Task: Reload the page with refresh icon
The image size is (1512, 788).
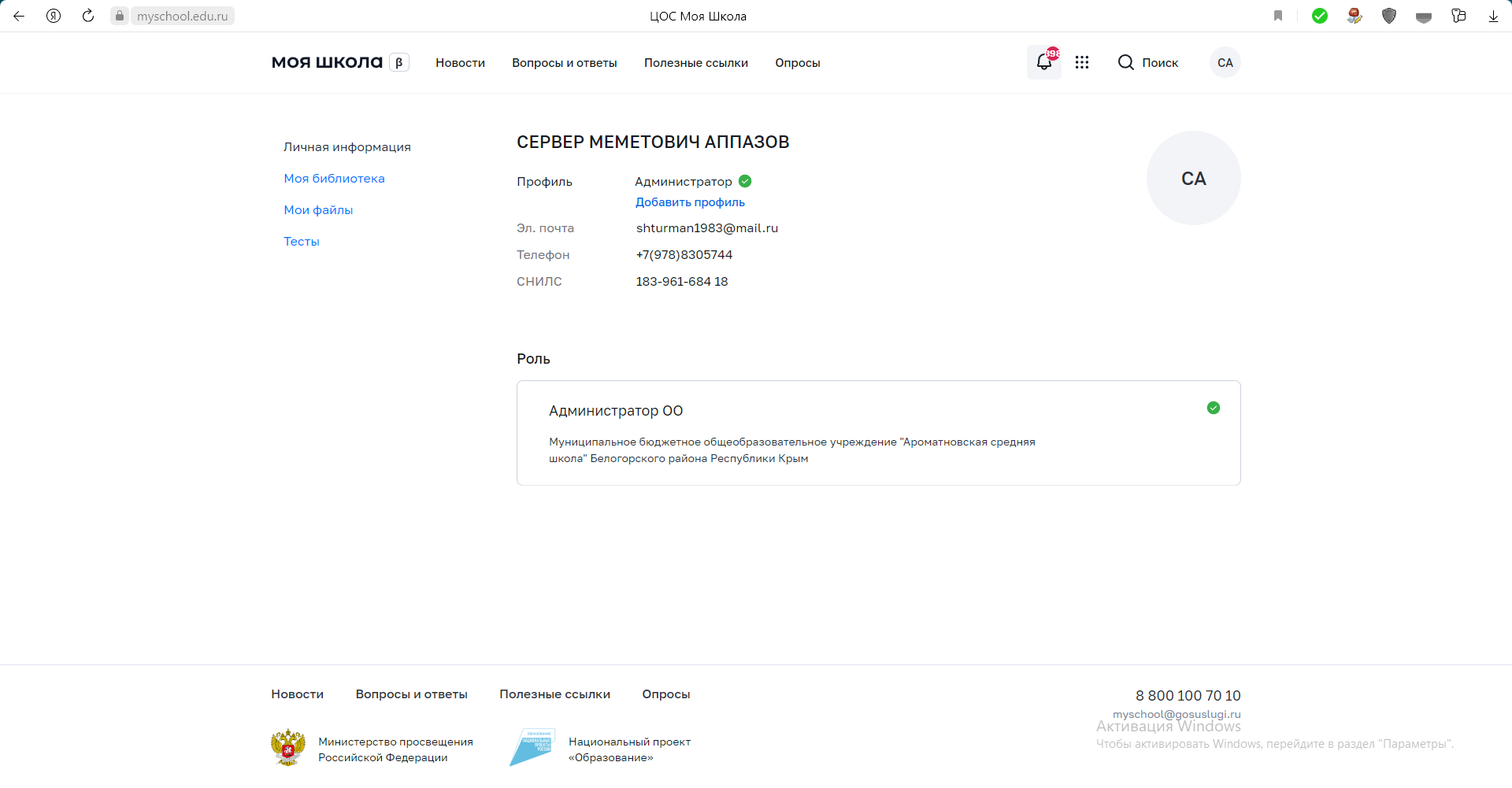Action: [x=88, y=16]
